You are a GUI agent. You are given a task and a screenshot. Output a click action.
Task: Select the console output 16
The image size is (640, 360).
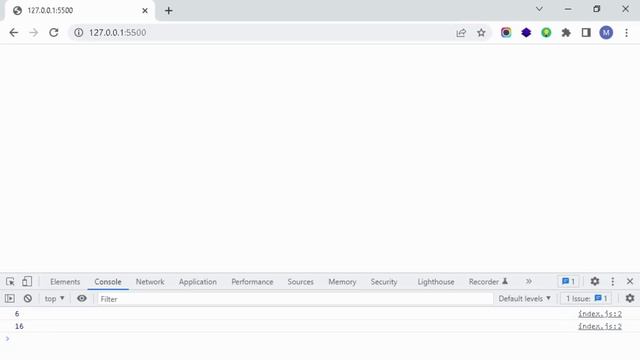click(x=19, y=327)
